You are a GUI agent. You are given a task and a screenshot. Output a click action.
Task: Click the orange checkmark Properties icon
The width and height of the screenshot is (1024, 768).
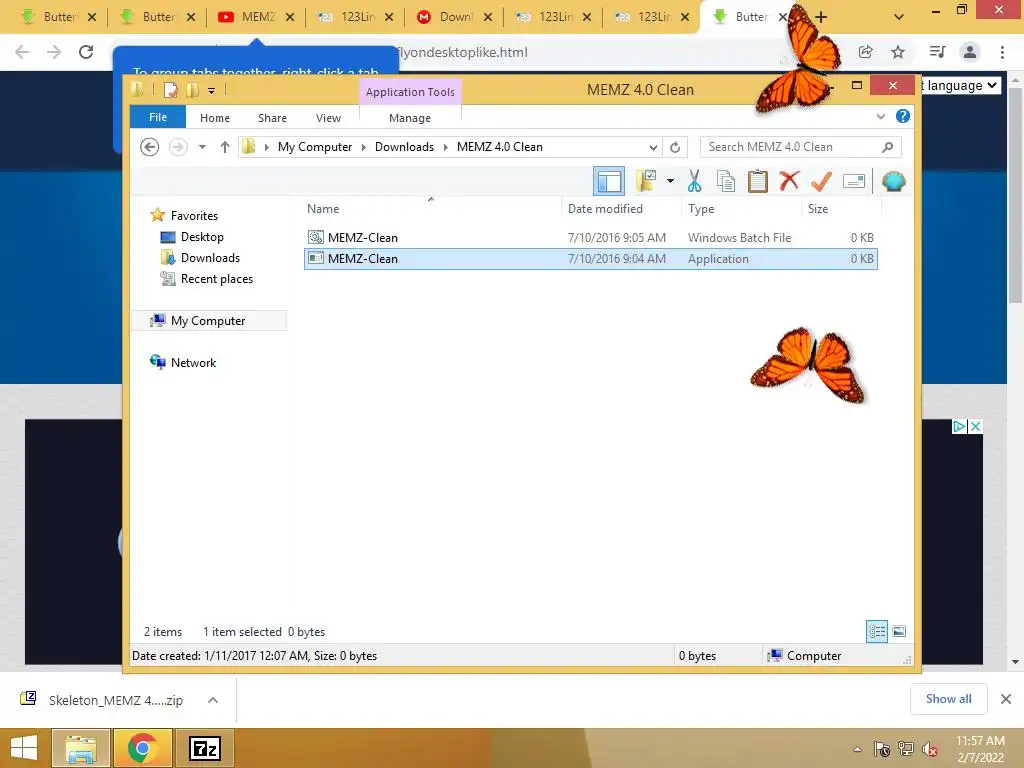[821, 181]
